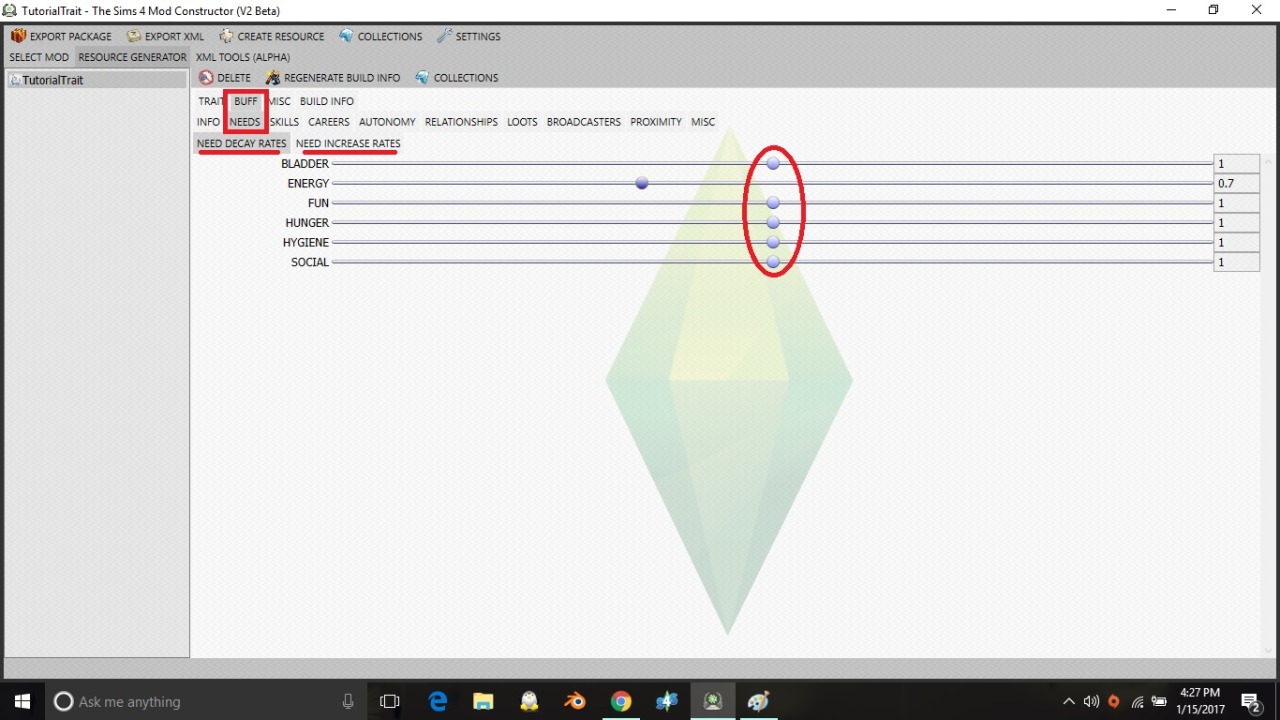
Task: Launch Microsoft Edge from taskbar
Action: pyautogui.click(x=437, y=701)
